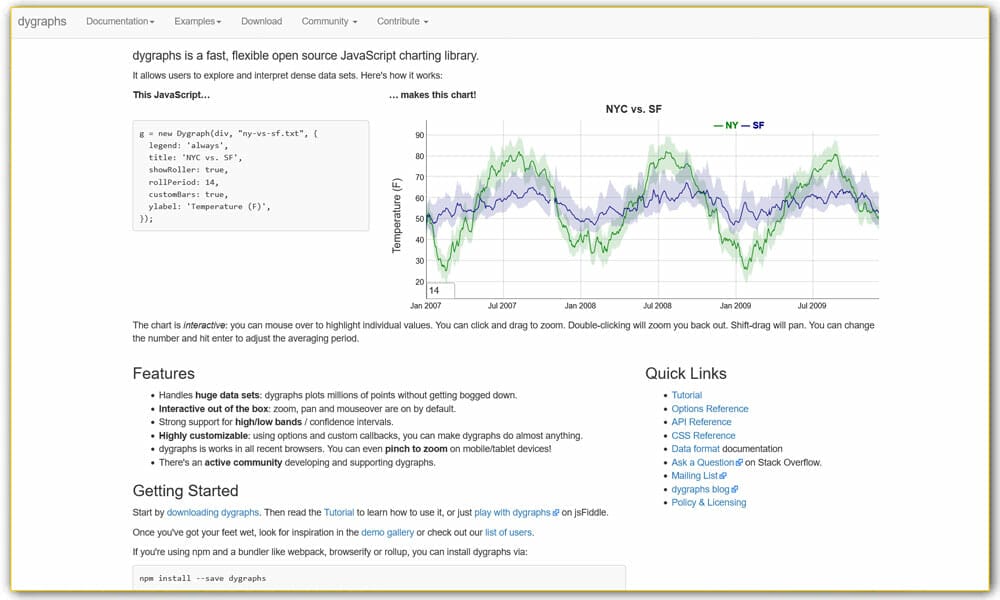
Task: Open the Community dropdown menu
Action: coord(329,20)
